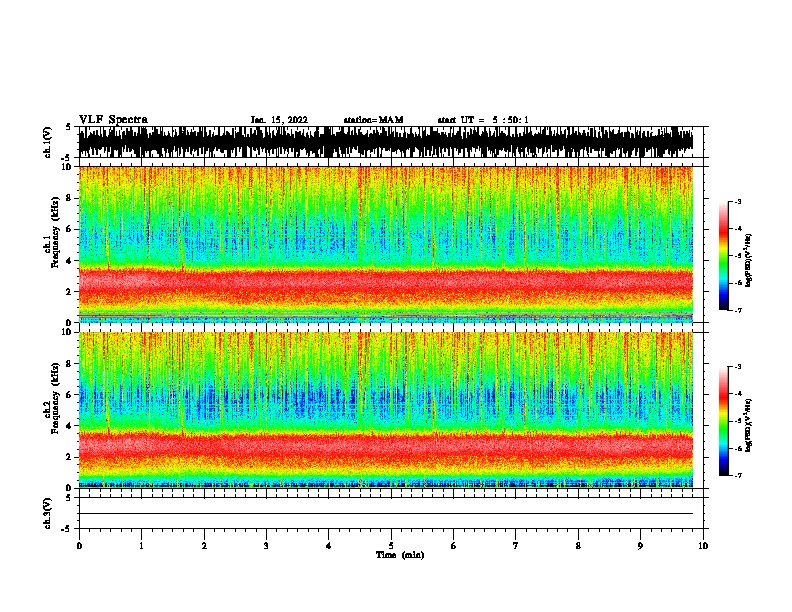This screenshot has height=612, width=792.
Task: Click the "start UT = 5 :50: 1" text
Action: coord(483,120)
